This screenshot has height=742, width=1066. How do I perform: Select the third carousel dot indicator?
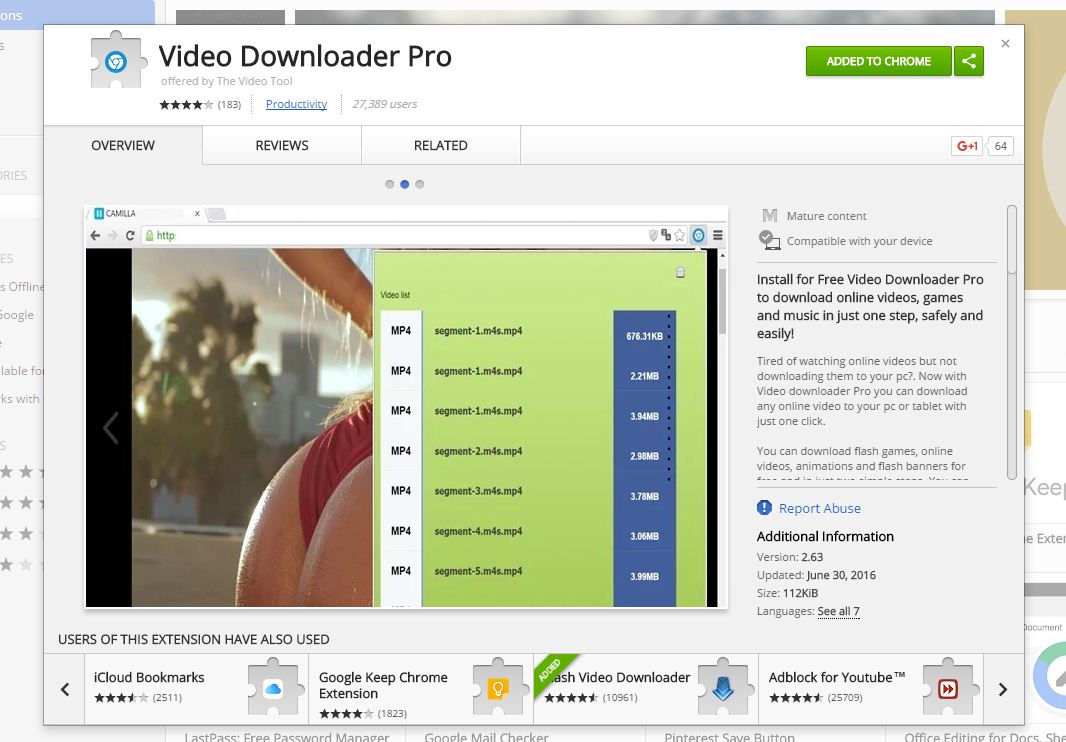click(x=419, y=184)
